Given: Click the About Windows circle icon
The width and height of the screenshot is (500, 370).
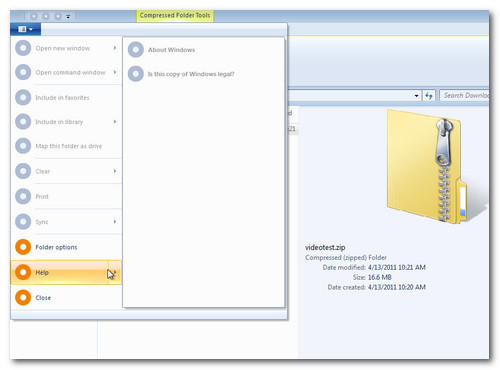Looking at the screenshot, I should coord(136,50).
